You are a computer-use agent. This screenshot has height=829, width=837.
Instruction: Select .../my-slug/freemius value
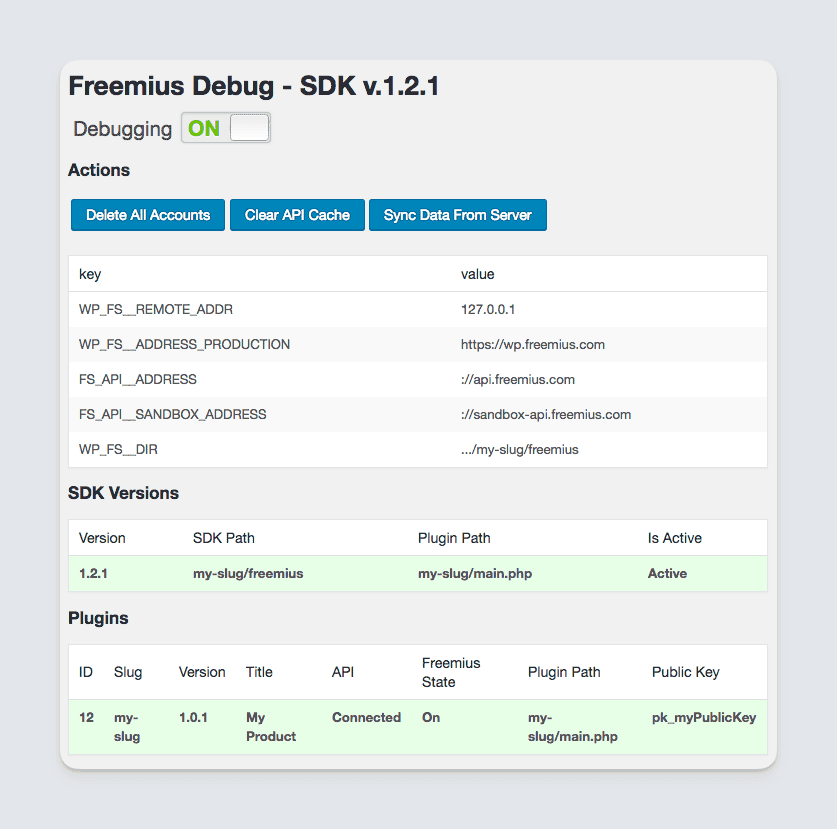520,449
